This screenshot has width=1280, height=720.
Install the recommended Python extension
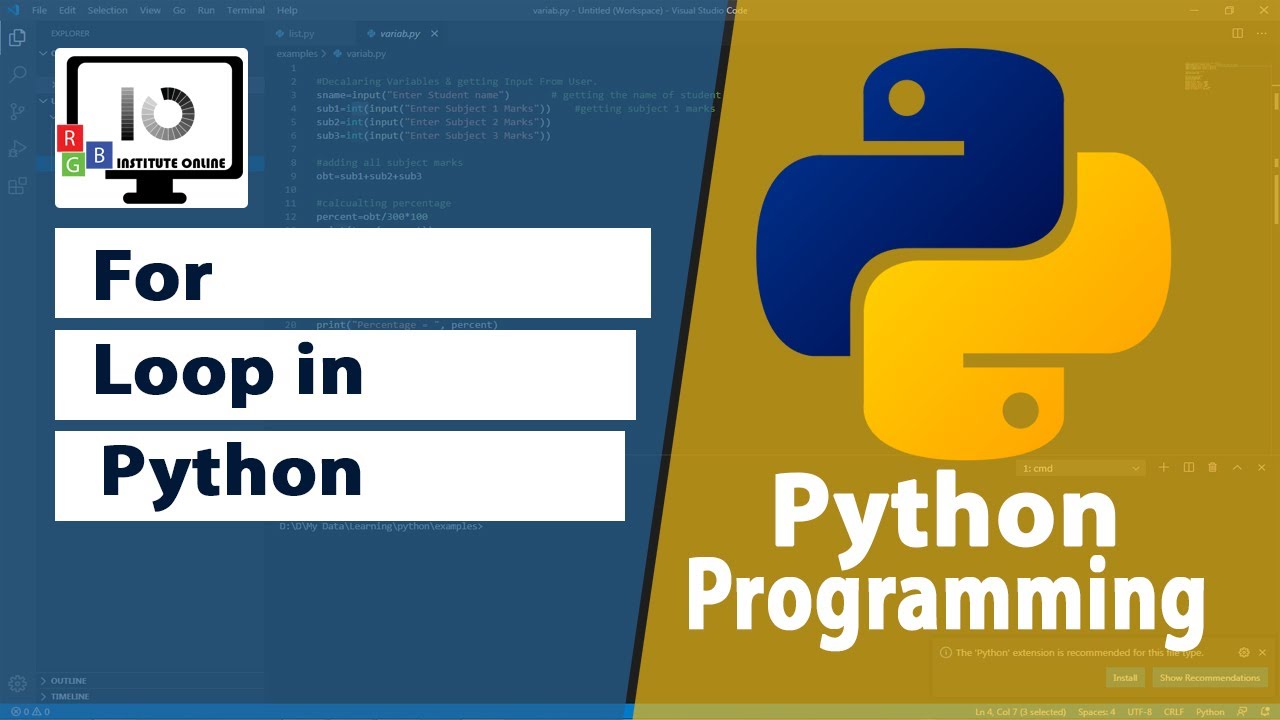pyautogui.click(x=1125, y=678)
